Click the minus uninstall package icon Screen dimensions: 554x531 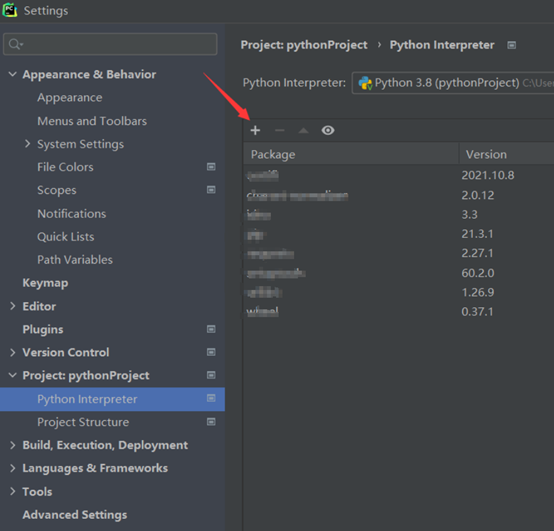(x=279, y=130)
